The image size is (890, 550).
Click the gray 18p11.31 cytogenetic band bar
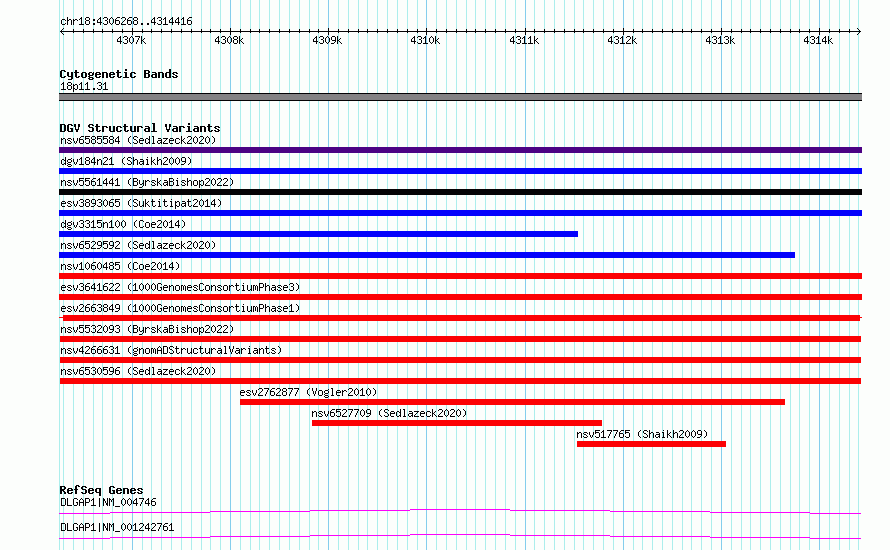coord(460,97)
